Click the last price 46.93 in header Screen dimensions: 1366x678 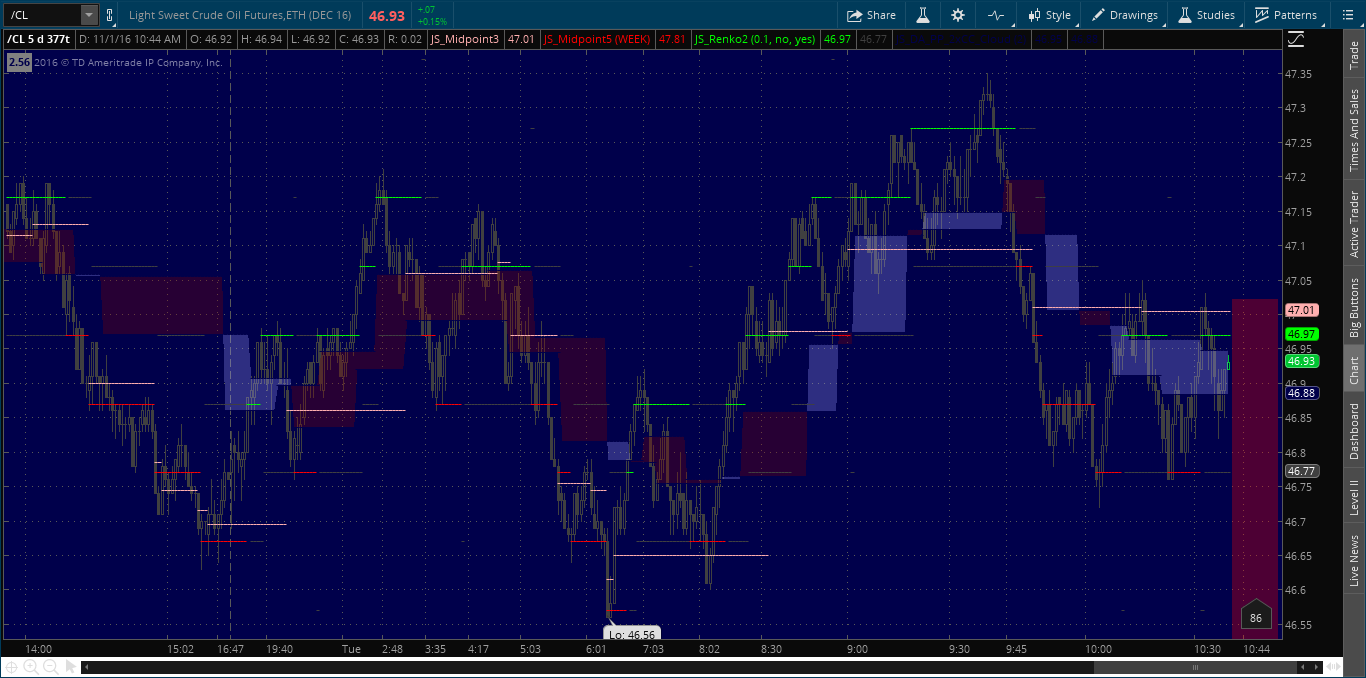(x=387, y=16)
